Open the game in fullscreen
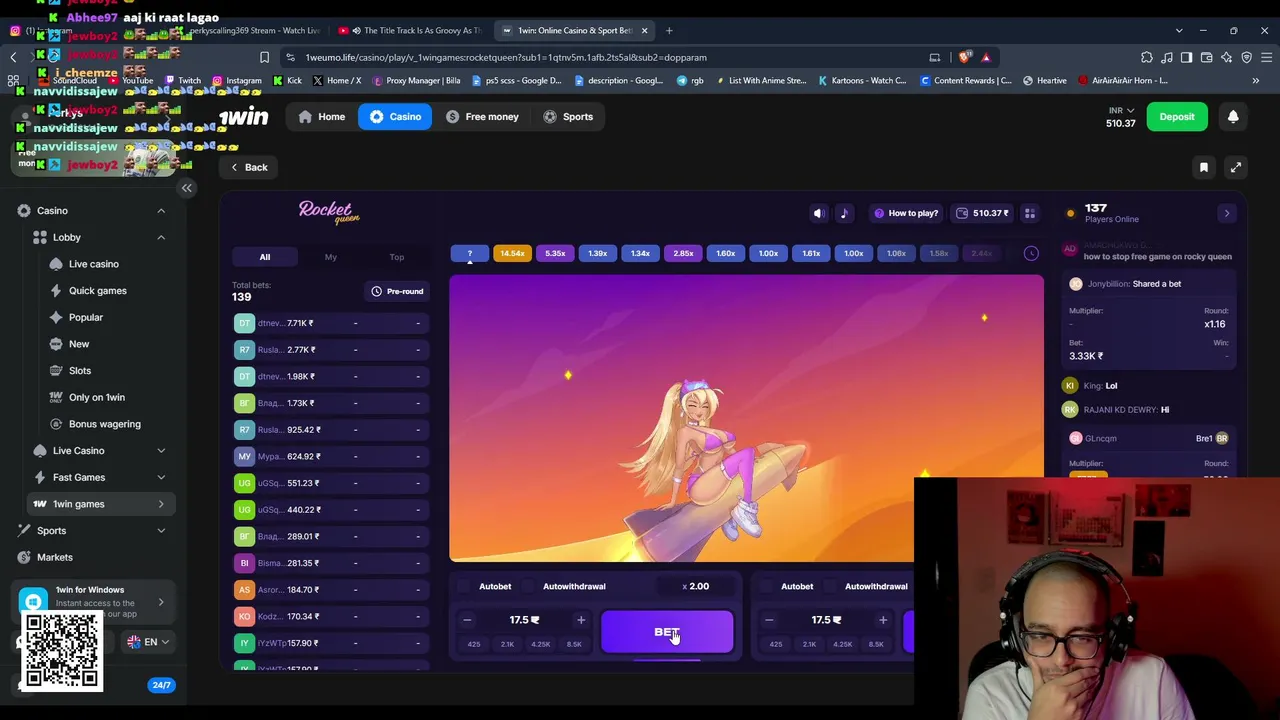This screenshot has height=720, width=1280. (1236, 167)
